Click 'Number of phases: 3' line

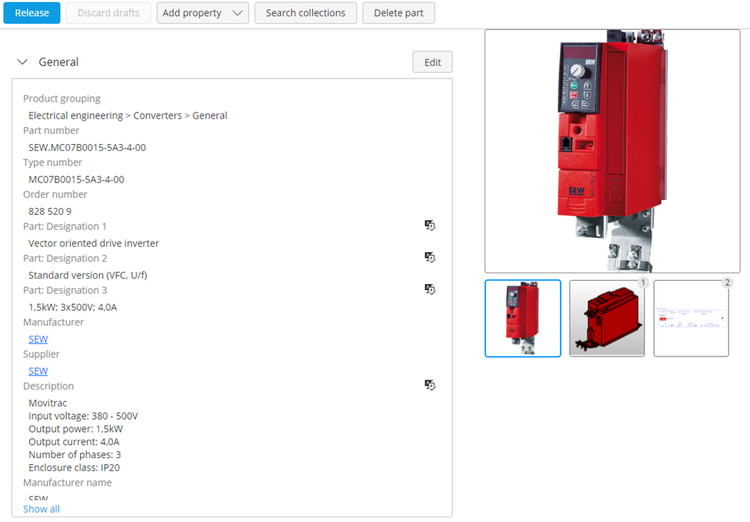coord(75,455)
